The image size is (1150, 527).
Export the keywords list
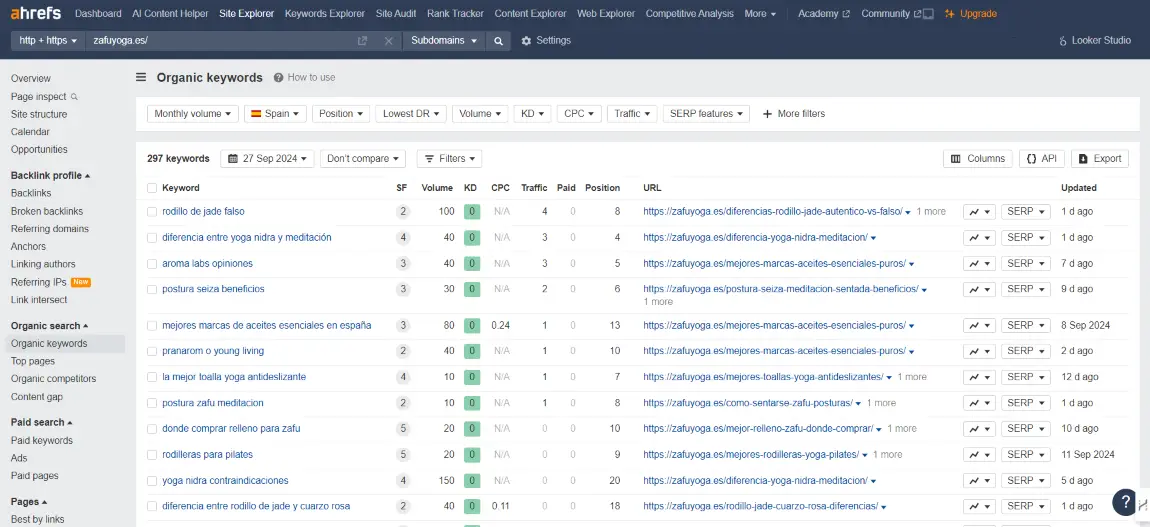(x=1099, y=158)
